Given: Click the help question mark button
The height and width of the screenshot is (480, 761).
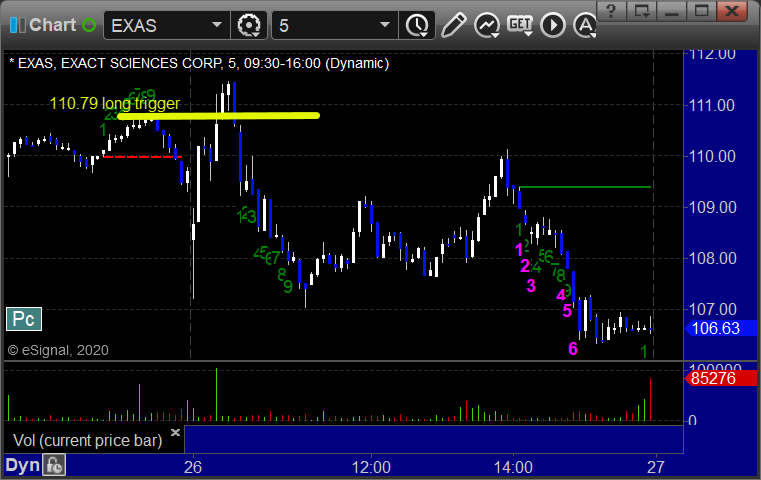Looking at the screenshot, I should click(612, 10).
